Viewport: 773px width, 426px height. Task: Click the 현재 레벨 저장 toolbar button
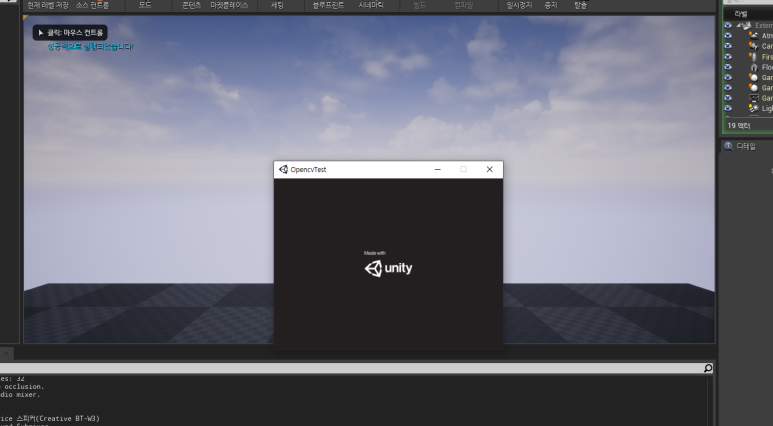coord(48,5)
